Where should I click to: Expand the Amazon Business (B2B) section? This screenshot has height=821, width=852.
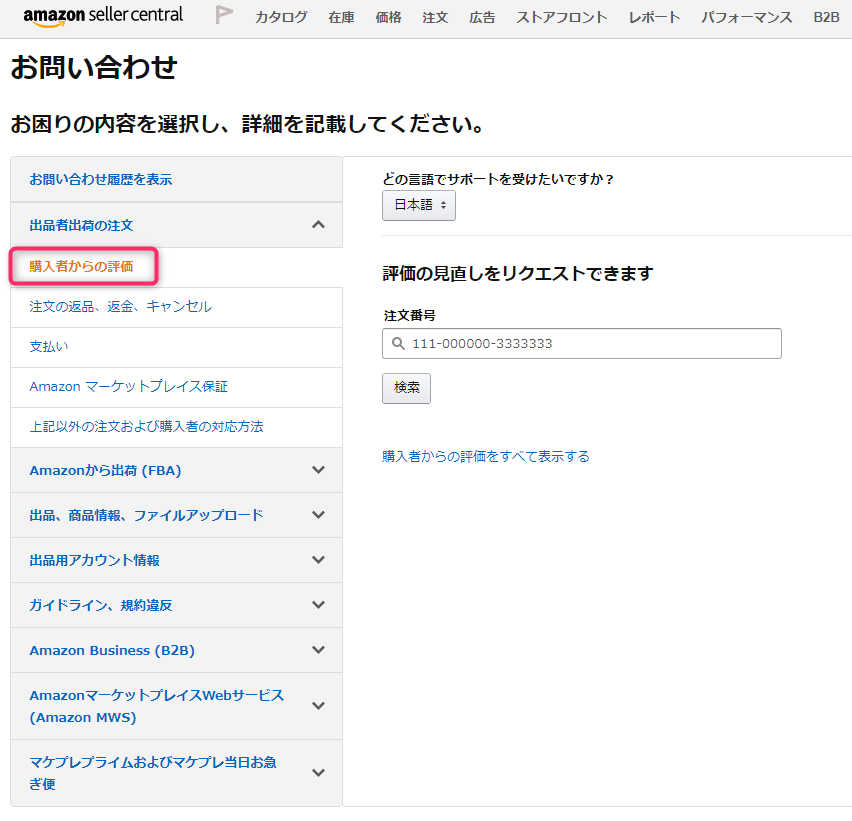point(318,650)
